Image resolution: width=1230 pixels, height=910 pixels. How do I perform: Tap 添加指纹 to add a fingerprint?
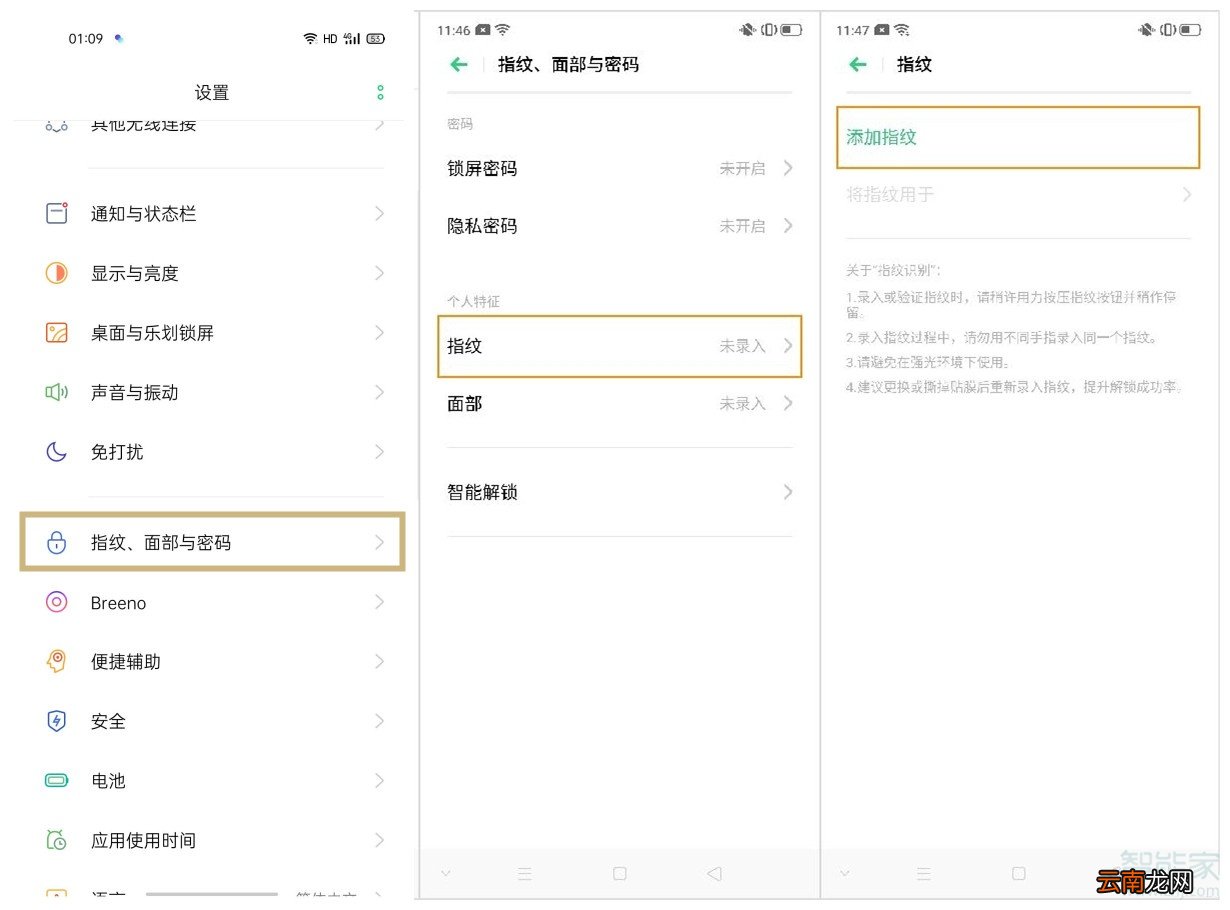1018,137
